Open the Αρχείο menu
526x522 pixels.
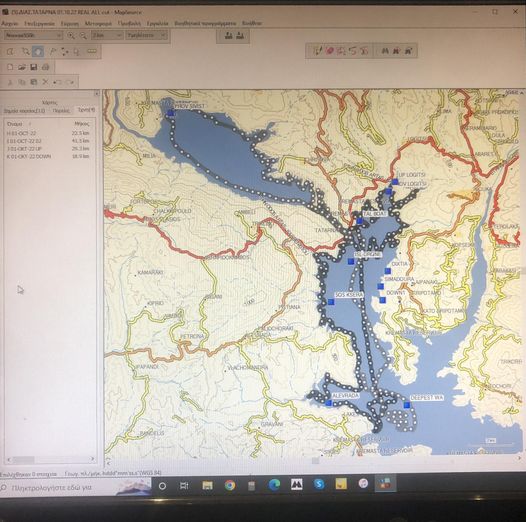pyautogui.click(x=10, y=23)
